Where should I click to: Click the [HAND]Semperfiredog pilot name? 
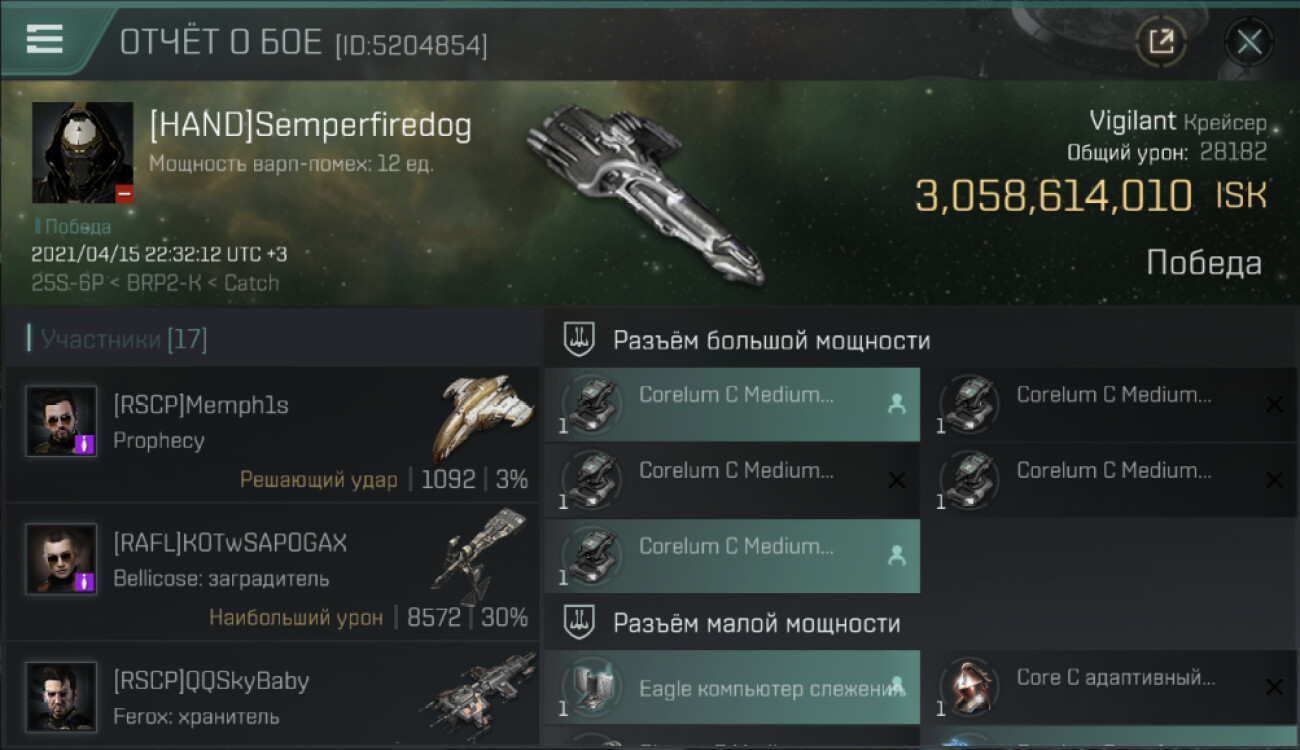[x=310, y=126]
